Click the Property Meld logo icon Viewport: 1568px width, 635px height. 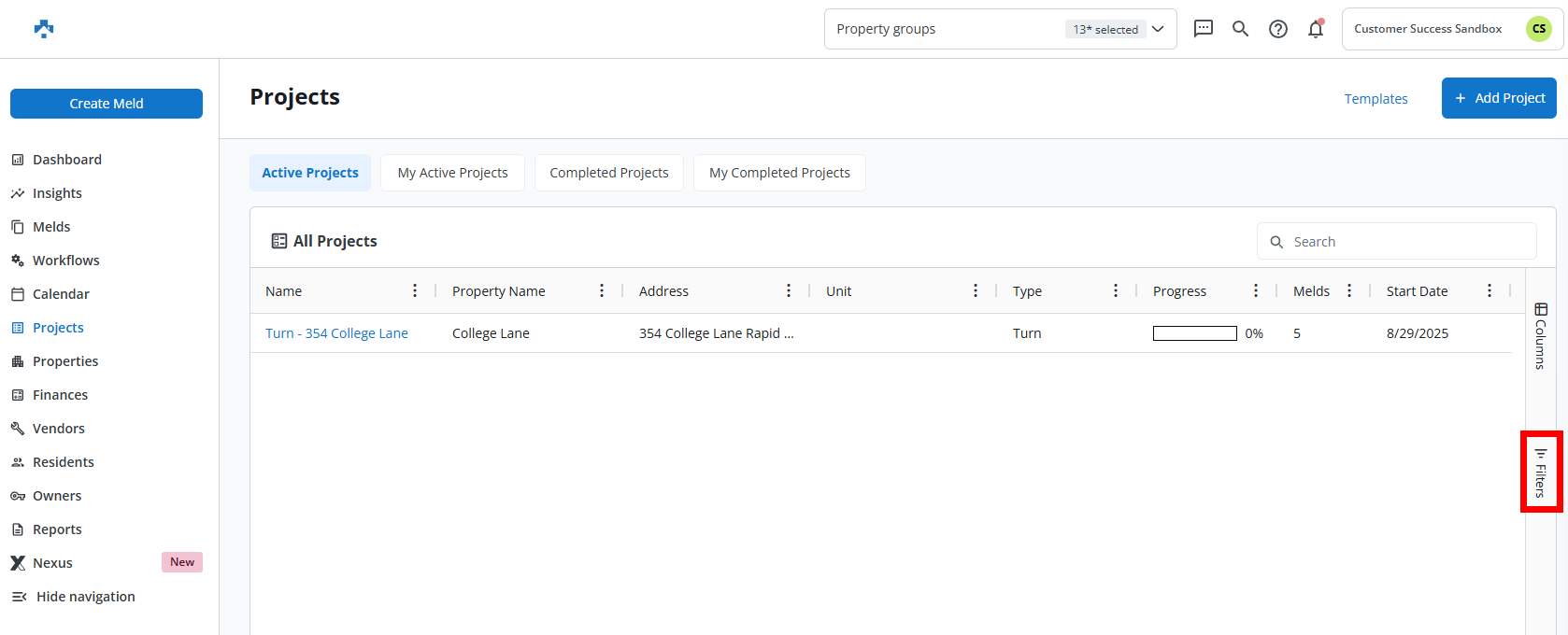coord(44,29)
